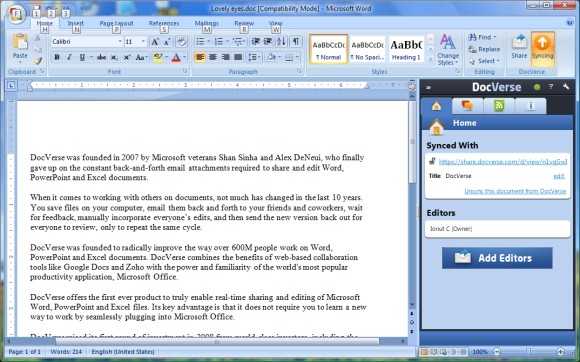
Task: Expand the Change Styles menu
Action: click(x=448, y=50)
